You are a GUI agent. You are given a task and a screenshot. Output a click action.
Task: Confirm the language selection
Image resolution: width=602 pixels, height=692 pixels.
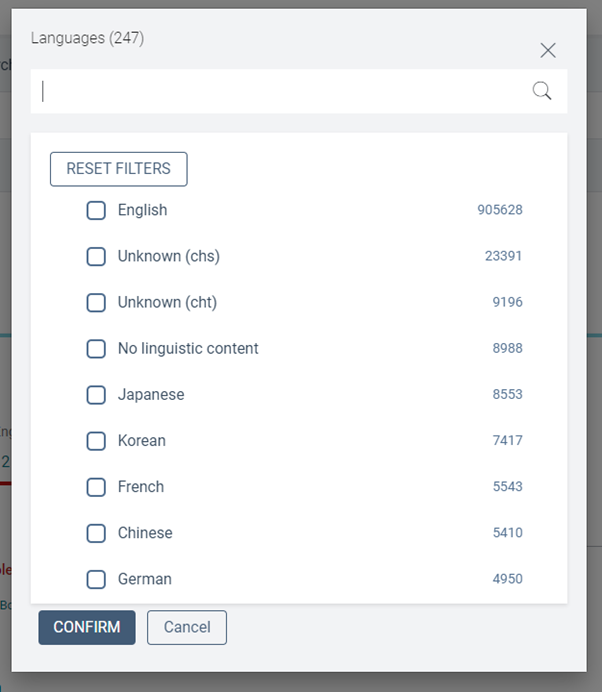87,627
